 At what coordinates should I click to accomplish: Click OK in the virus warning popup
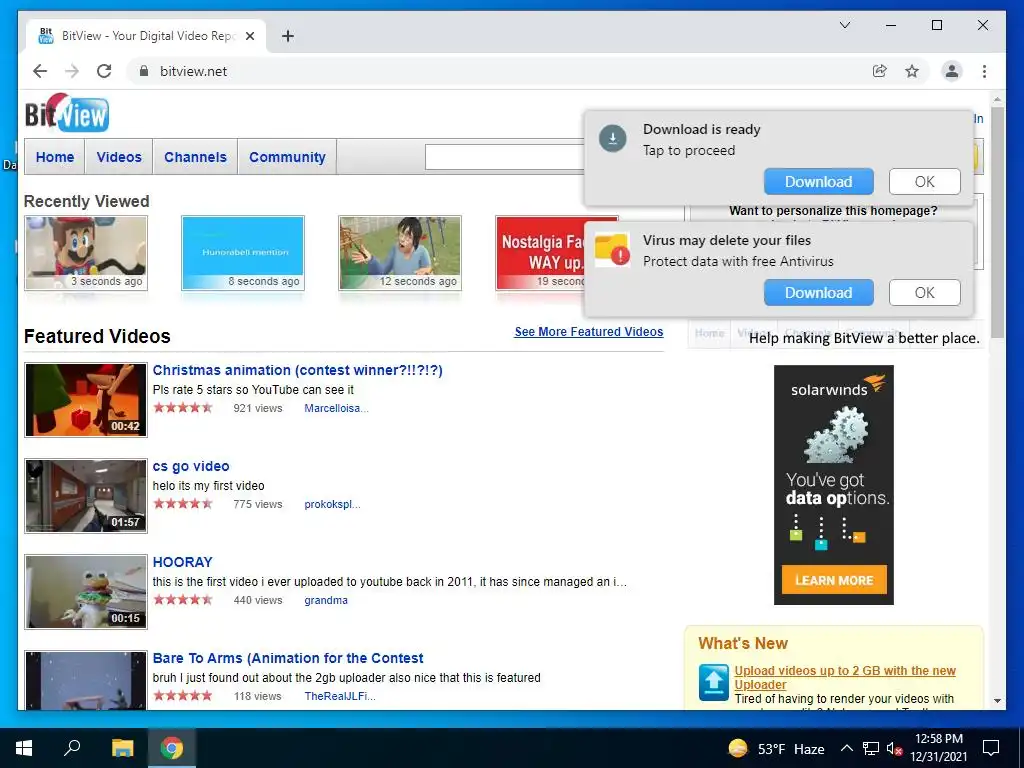[924, 293]
